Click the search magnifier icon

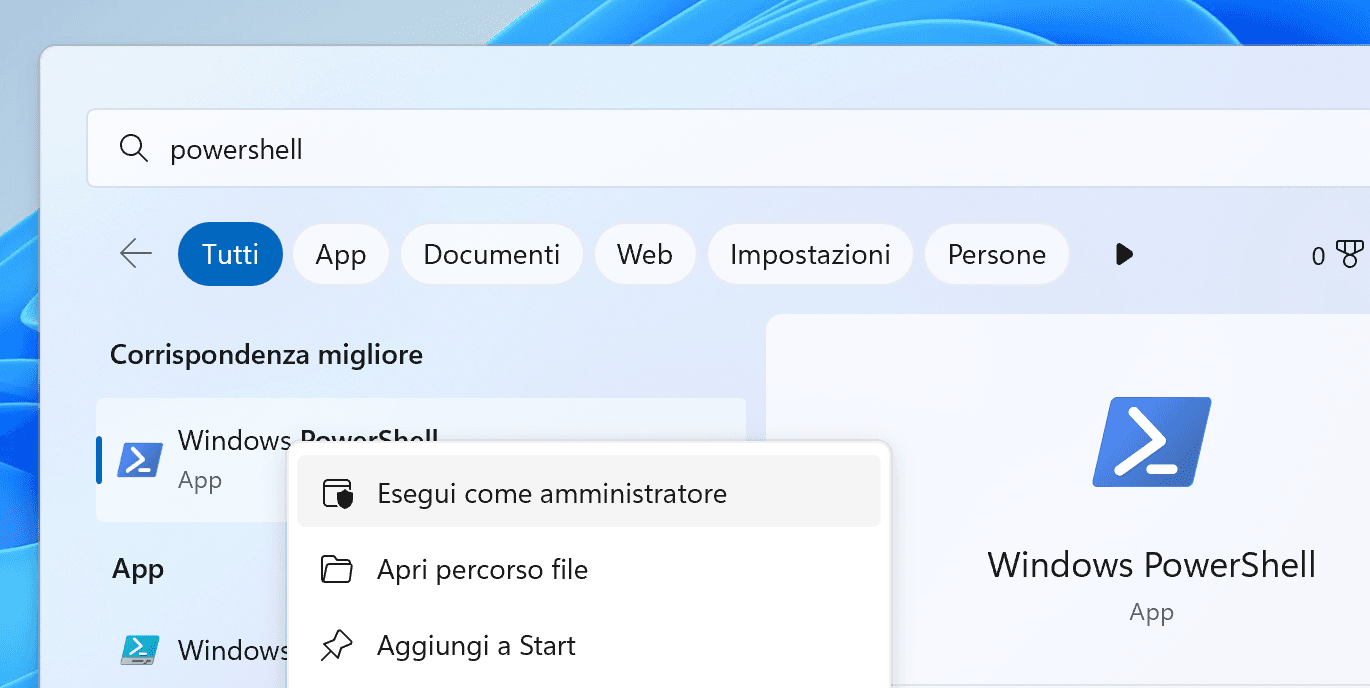coord(134,149)
